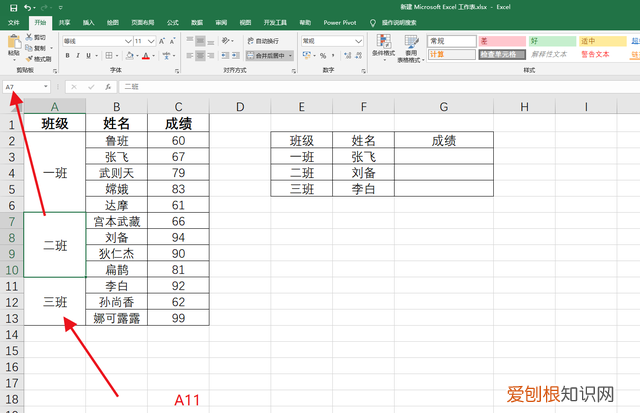Switch to the Power Pivot tab
Screen dimensions: 640x413
click(x=340, y=23)
